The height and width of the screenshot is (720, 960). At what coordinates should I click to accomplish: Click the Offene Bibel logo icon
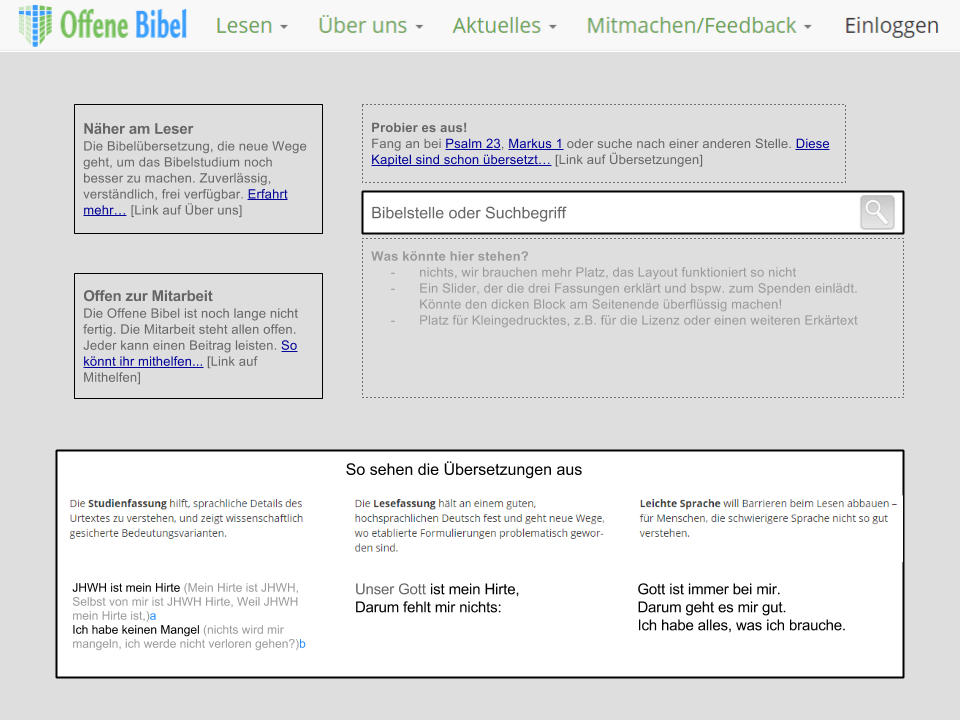tap(36, 25)
